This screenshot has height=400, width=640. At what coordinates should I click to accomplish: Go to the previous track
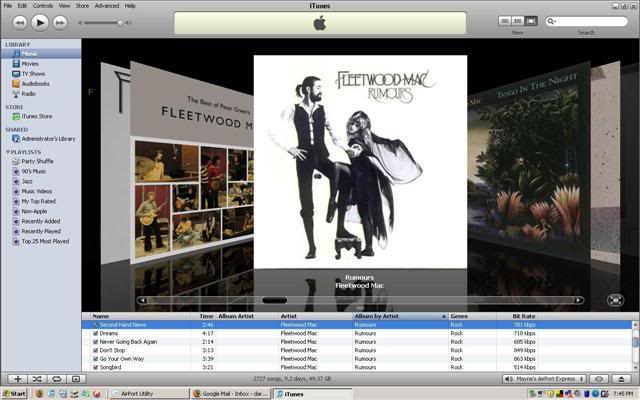20,23
